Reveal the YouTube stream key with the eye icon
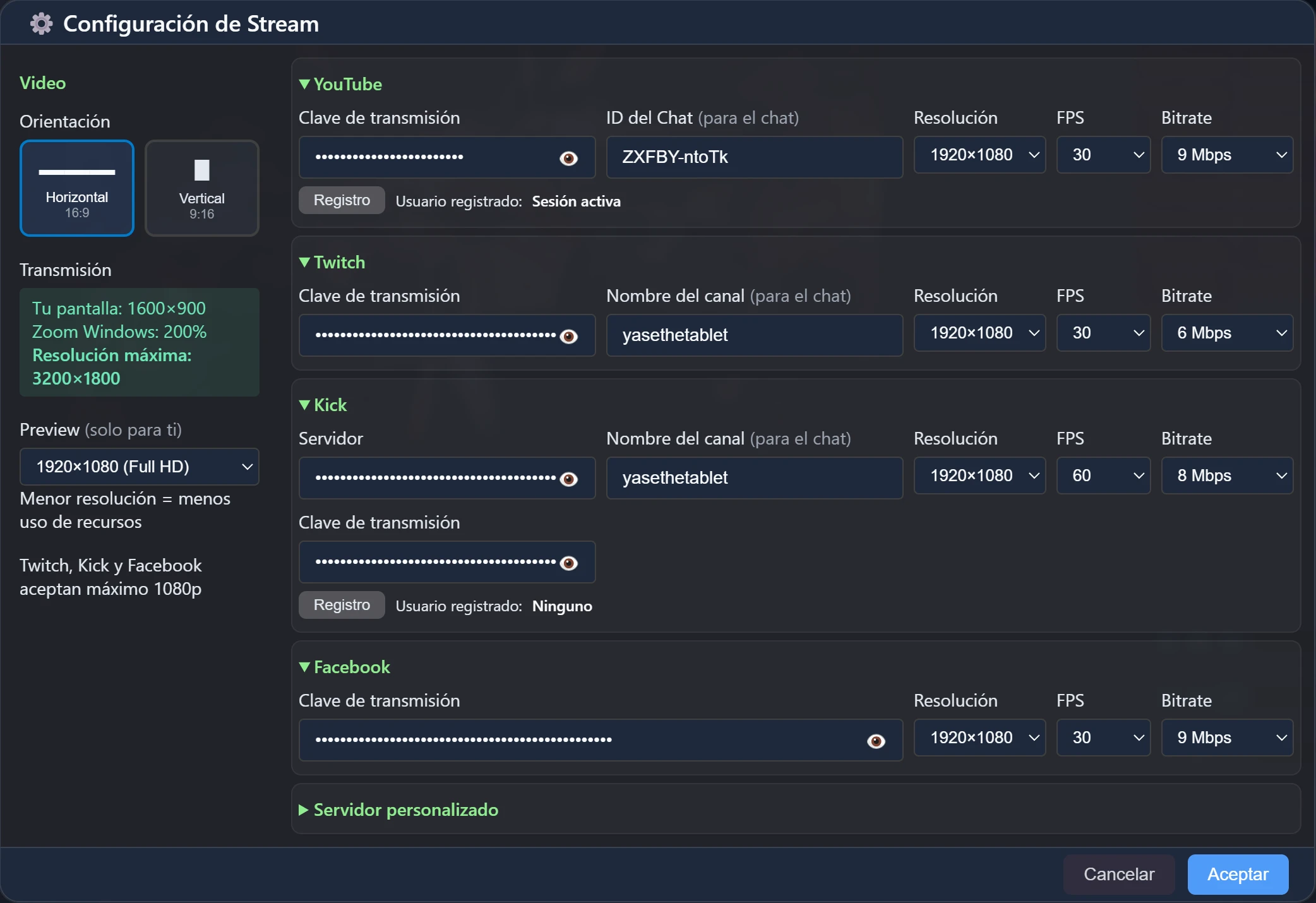Image resolution: width=1316 pixels, height=903 pixels. pyautogui.click(x=568, y=158)
